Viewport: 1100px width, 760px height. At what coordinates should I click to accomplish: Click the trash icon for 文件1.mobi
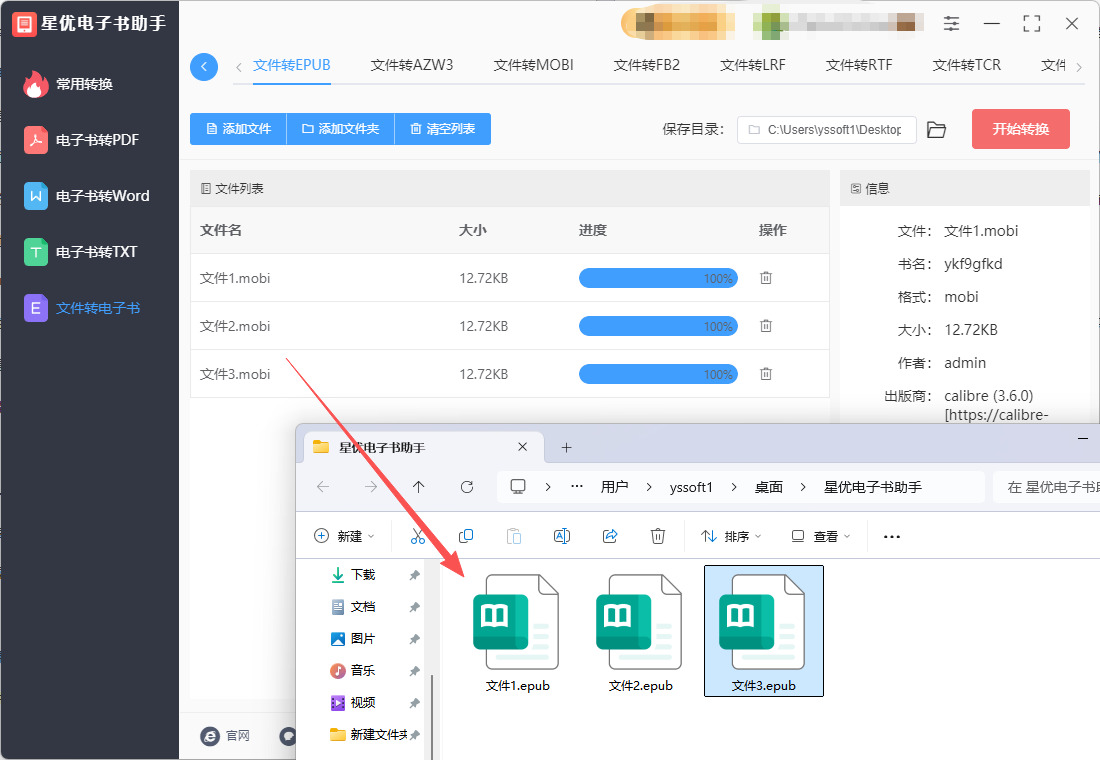click(x=766, y=278)
